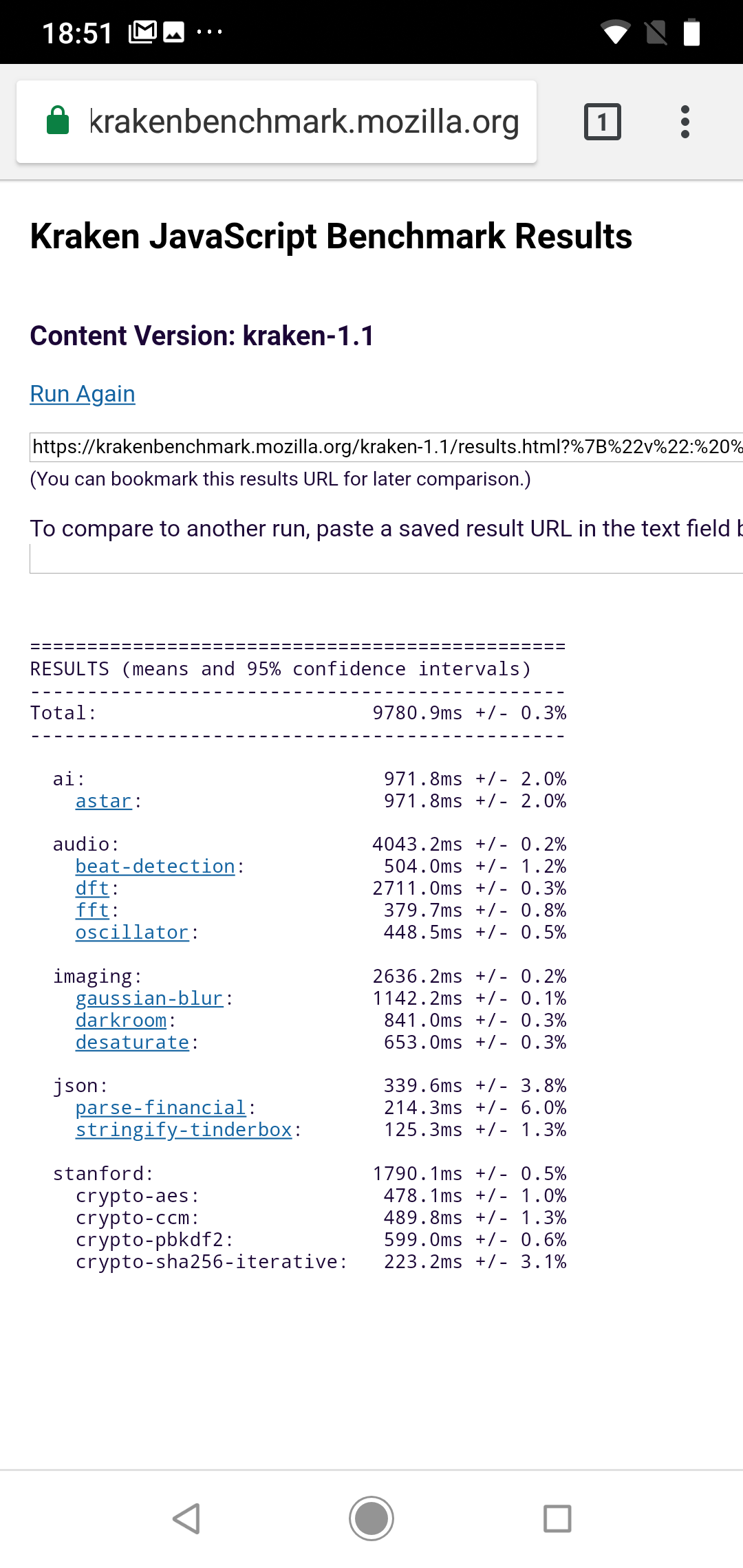This screenshot has height=1568, width=743.
Task: Open the astar test link
Action: pos(103,801)
